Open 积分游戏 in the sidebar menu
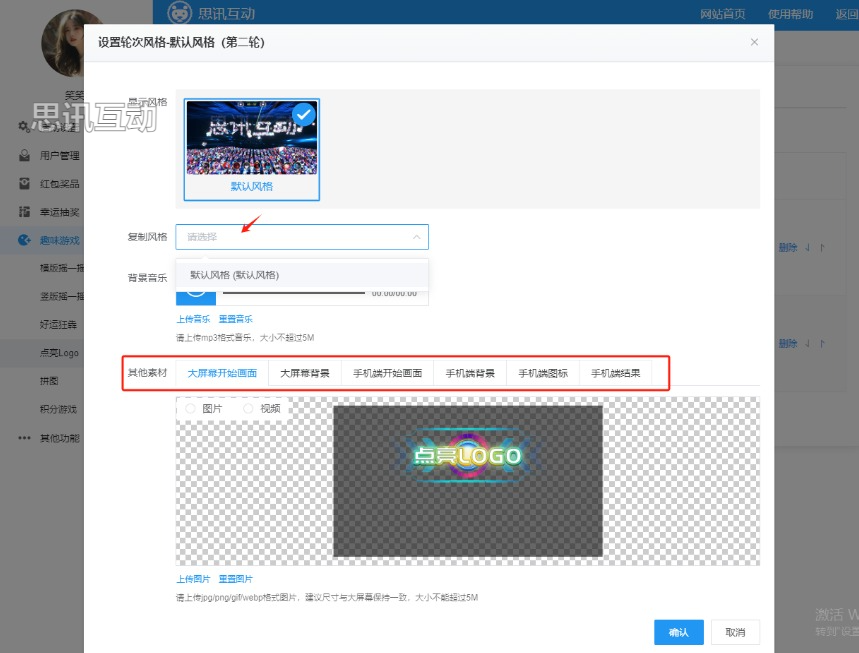Image resolution: width=859 pixels, height=653 pixels. pyautogui.click(x=58, y=409)
